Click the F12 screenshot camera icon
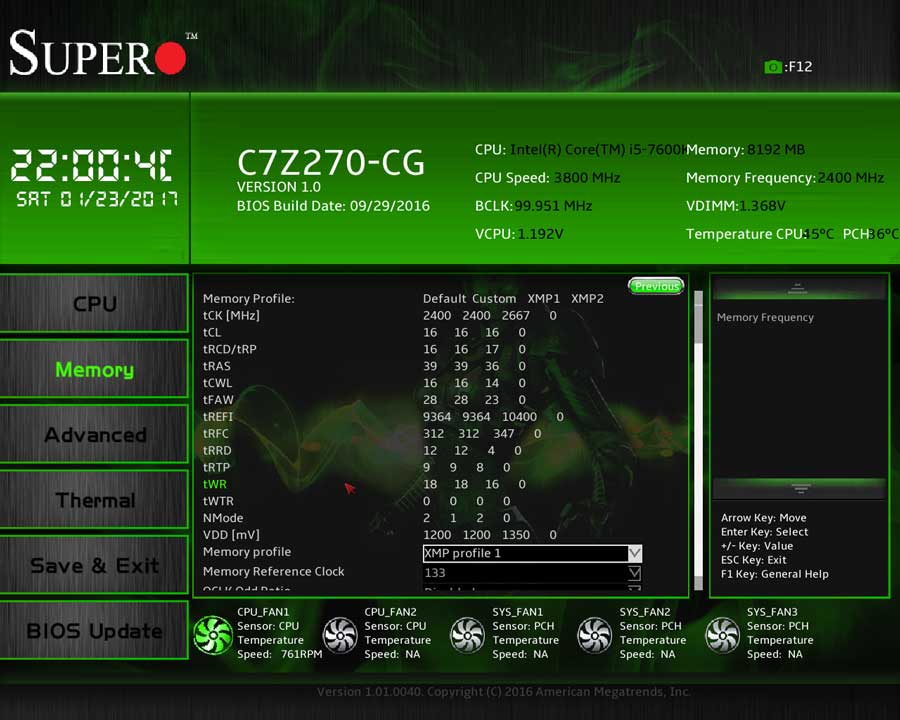 773,67
